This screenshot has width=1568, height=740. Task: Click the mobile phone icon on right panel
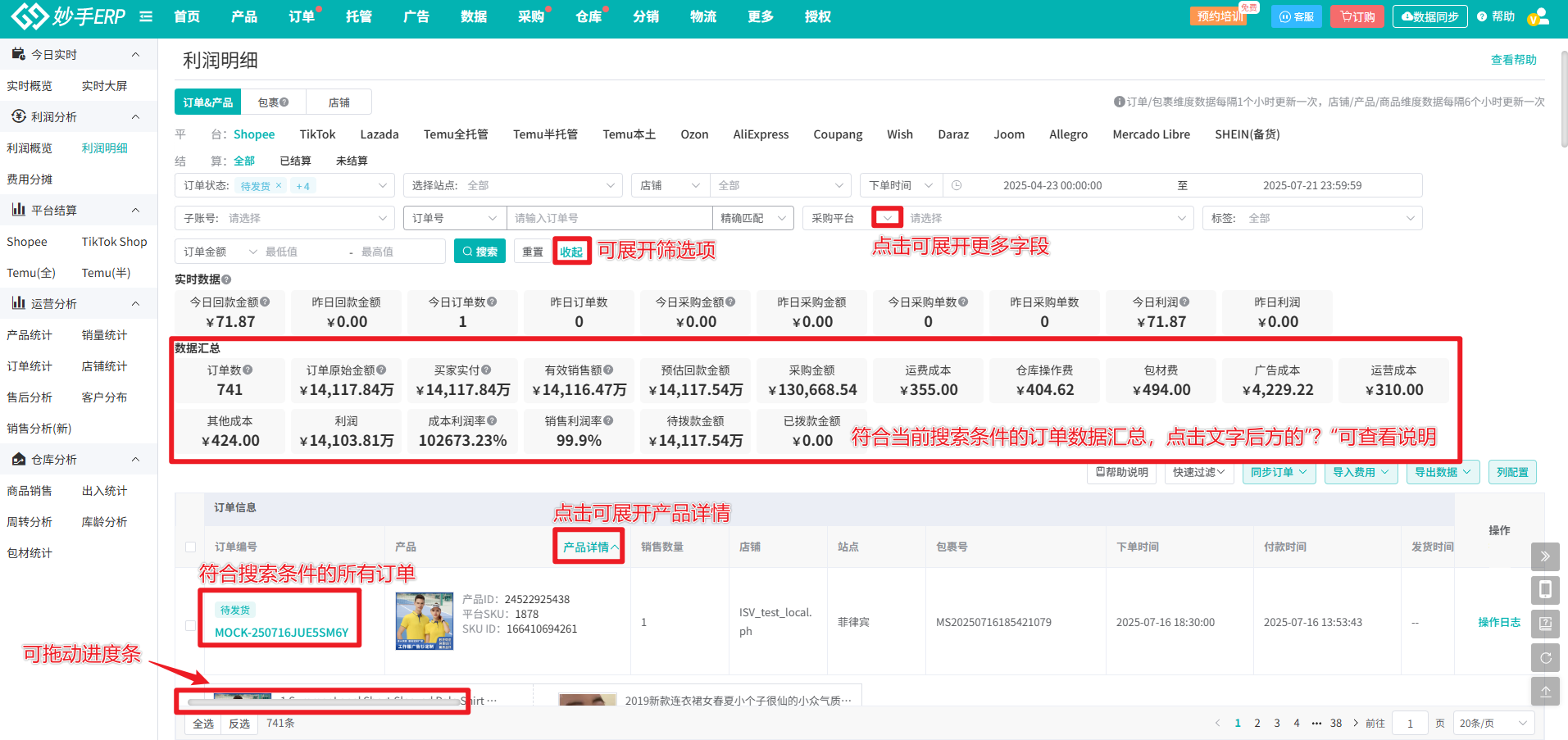pos(1545,590)
